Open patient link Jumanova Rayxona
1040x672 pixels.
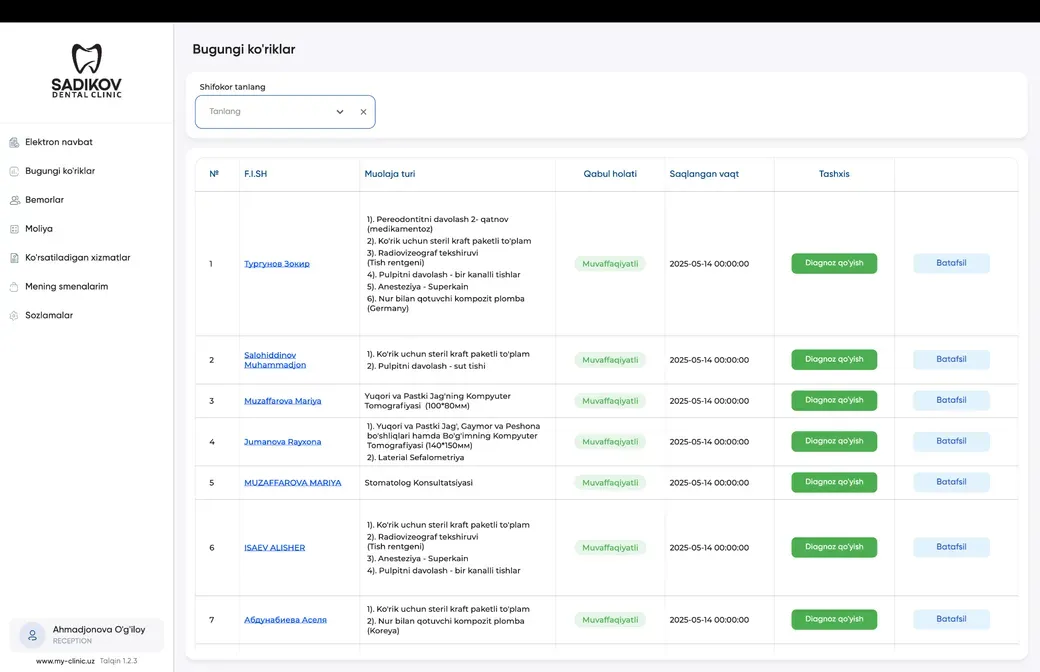[283, 442]
